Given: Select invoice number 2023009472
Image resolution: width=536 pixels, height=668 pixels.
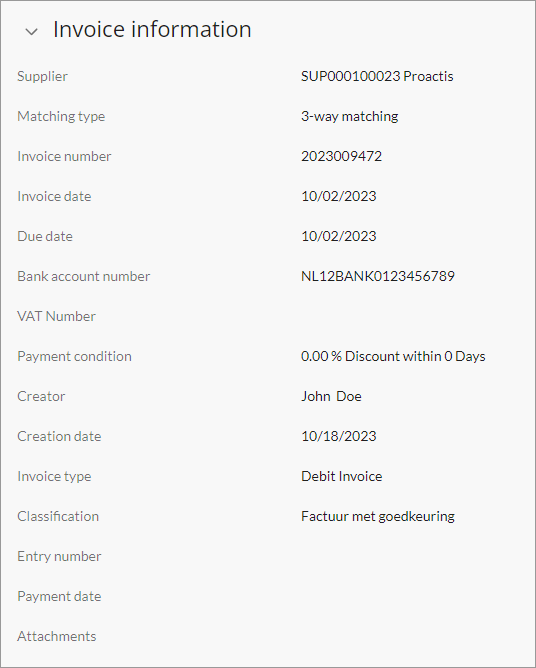Looking at the screenshot, I should pos(341,156).
